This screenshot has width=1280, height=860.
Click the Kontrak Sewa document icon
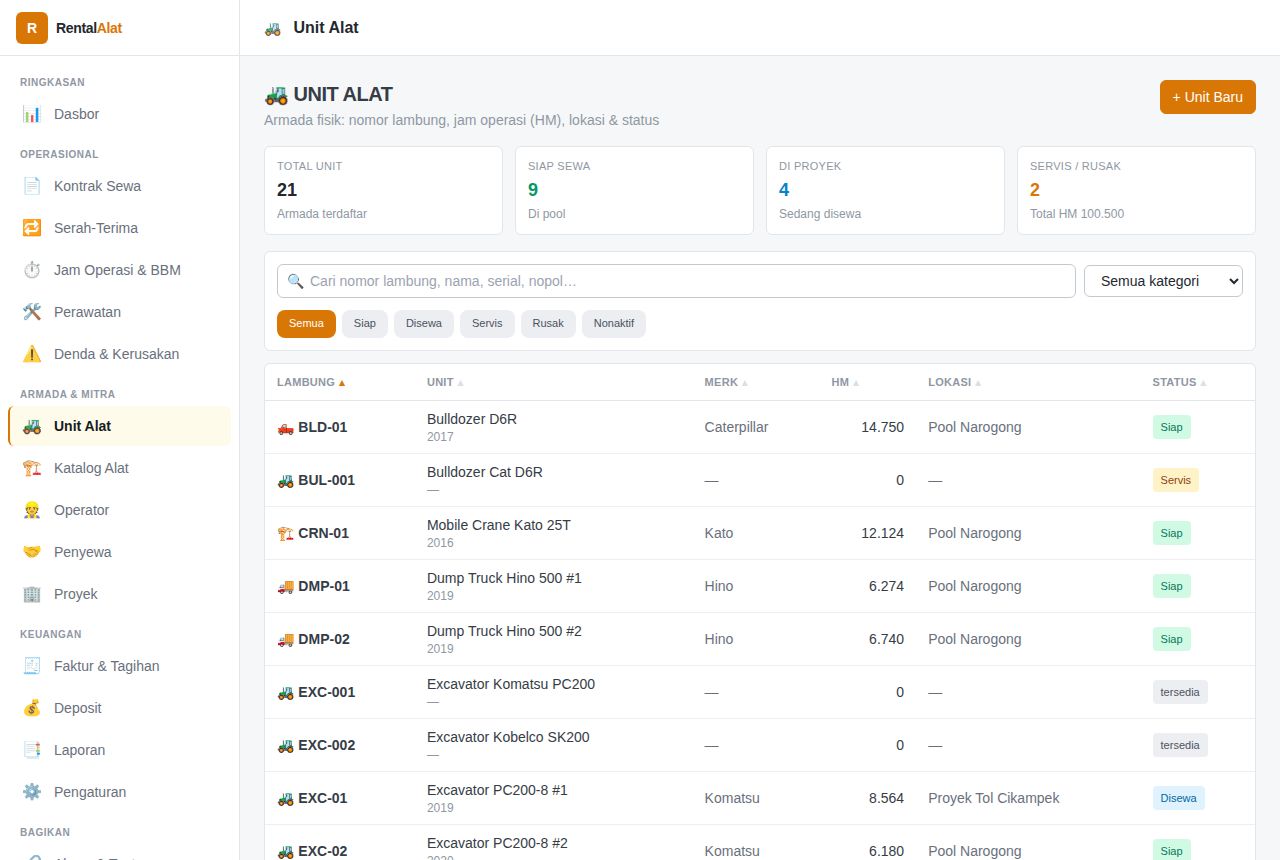(x=32, y=186)
